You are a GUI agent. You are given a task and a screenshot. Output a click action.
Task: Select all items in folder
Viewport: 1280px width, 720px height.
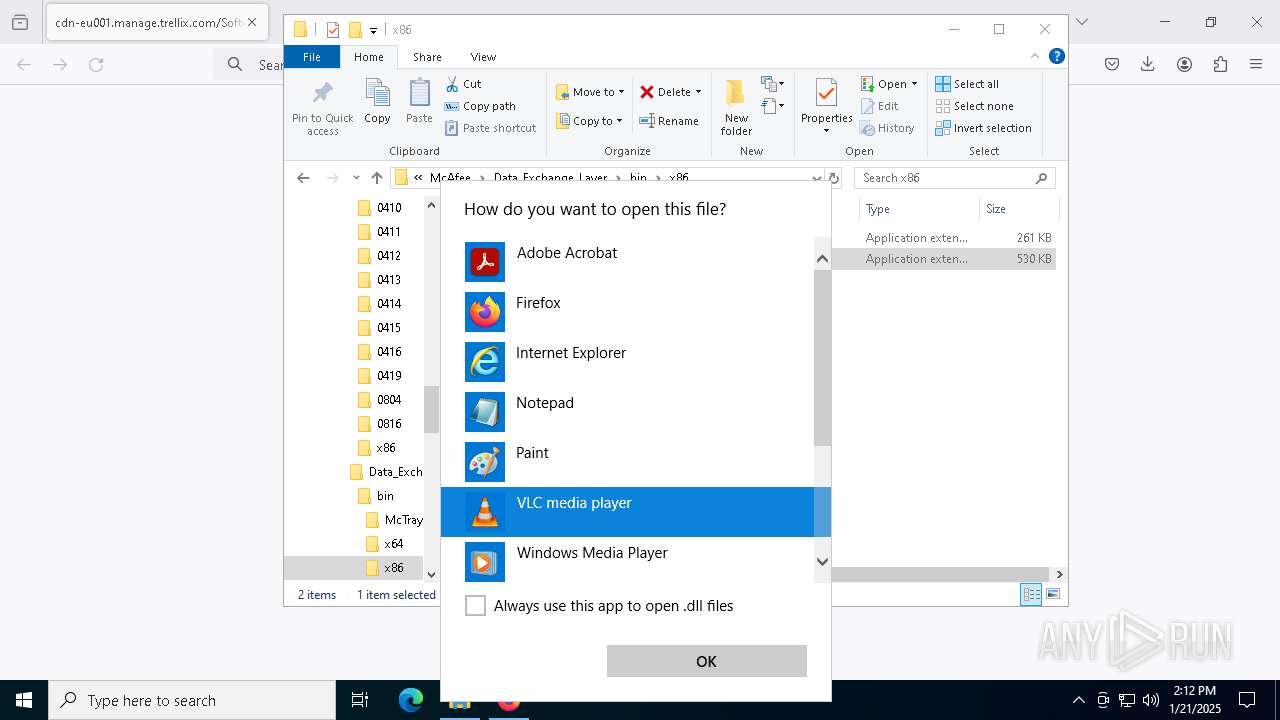967,84
